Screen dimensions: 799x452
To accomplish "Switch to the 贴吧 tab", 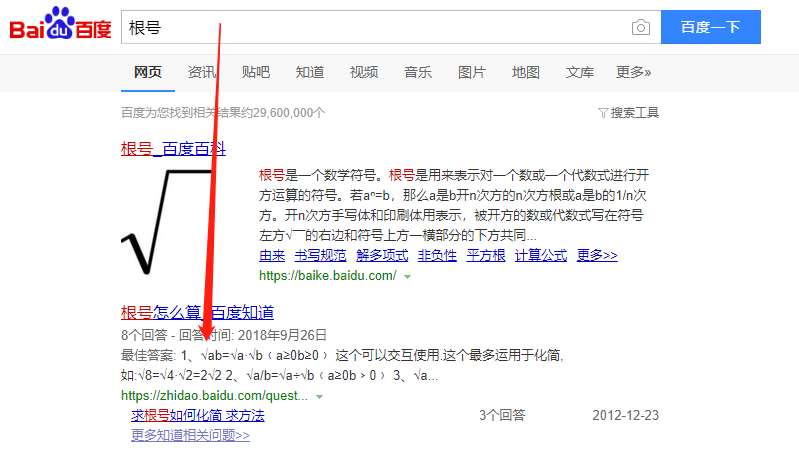I will point(256,72).
